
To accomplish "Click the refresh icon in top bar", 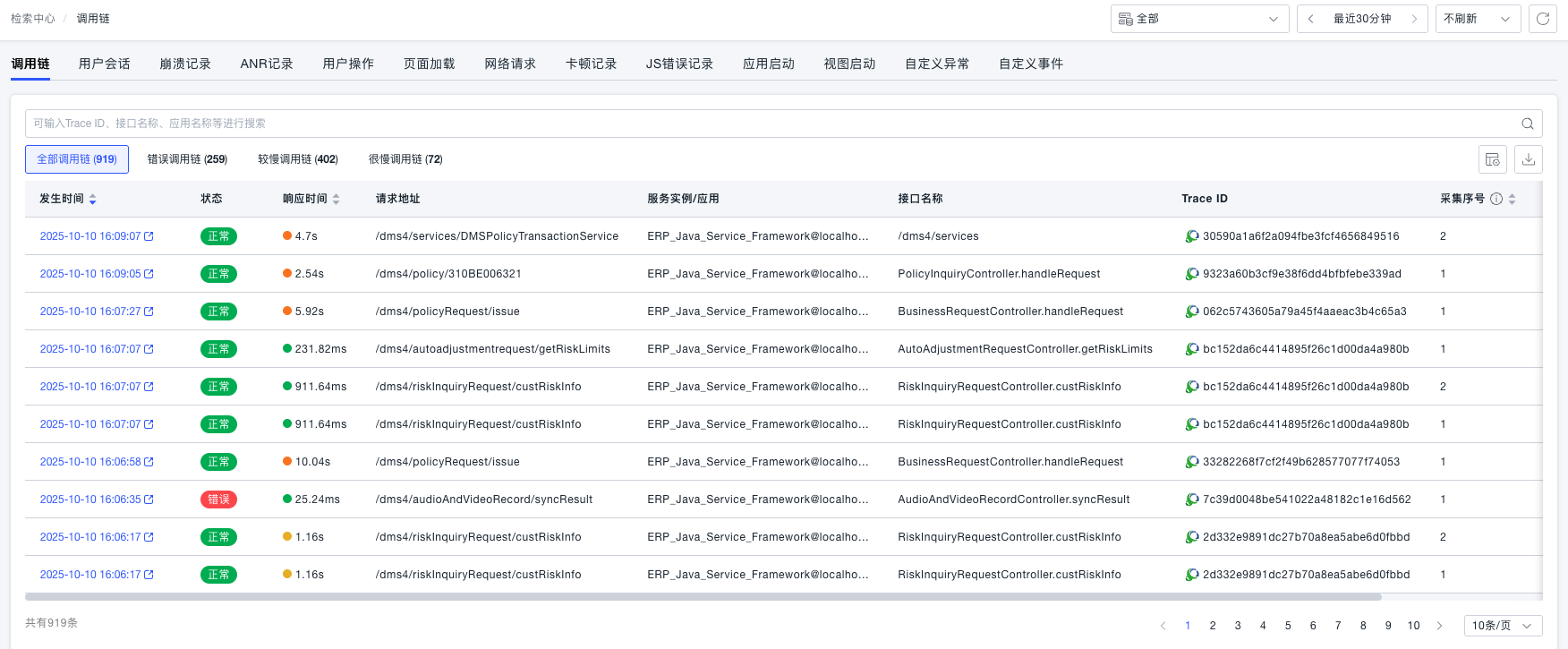I will pos(1543,19).
